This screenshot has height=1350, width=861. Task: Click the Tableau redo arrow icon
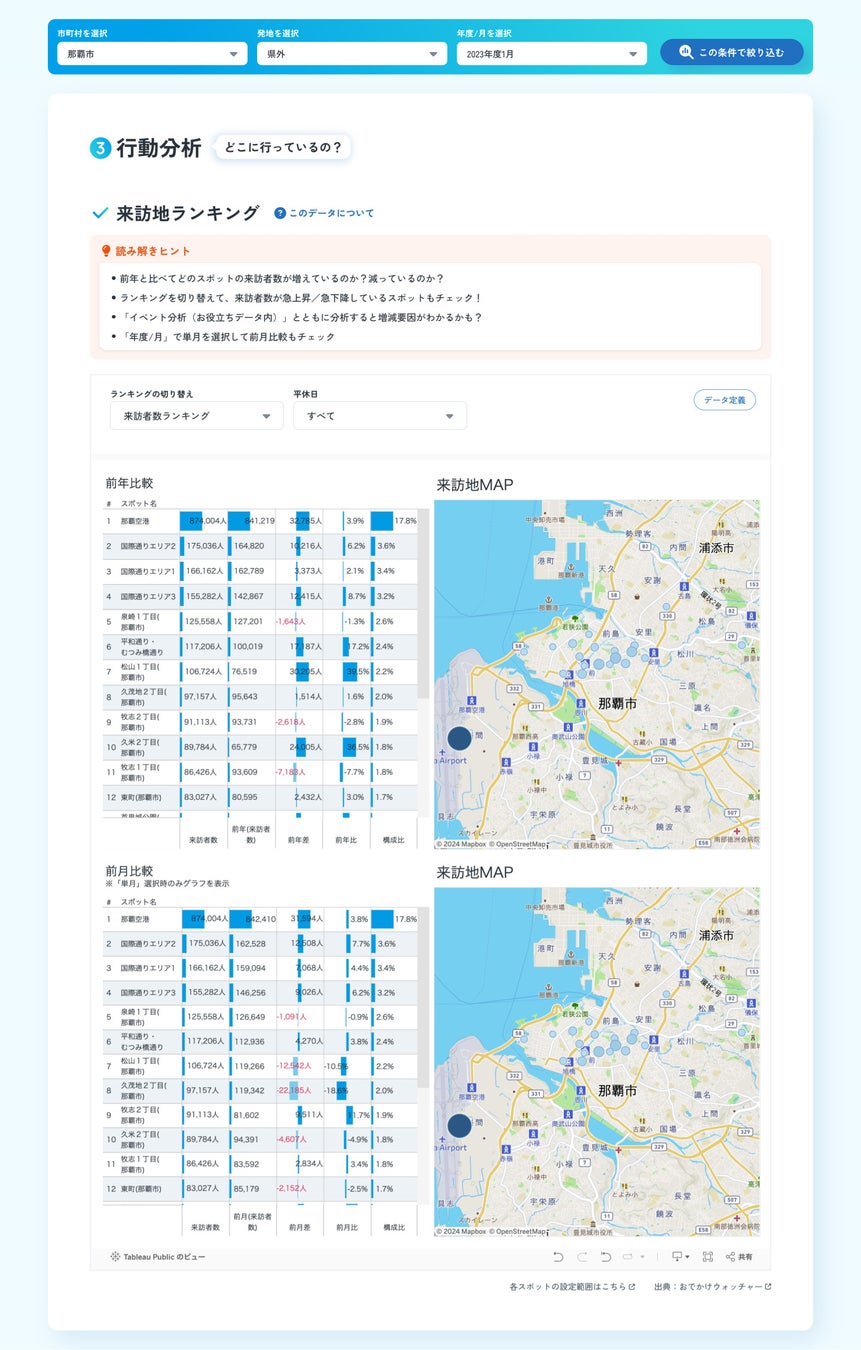click(x=582, y=1256)
